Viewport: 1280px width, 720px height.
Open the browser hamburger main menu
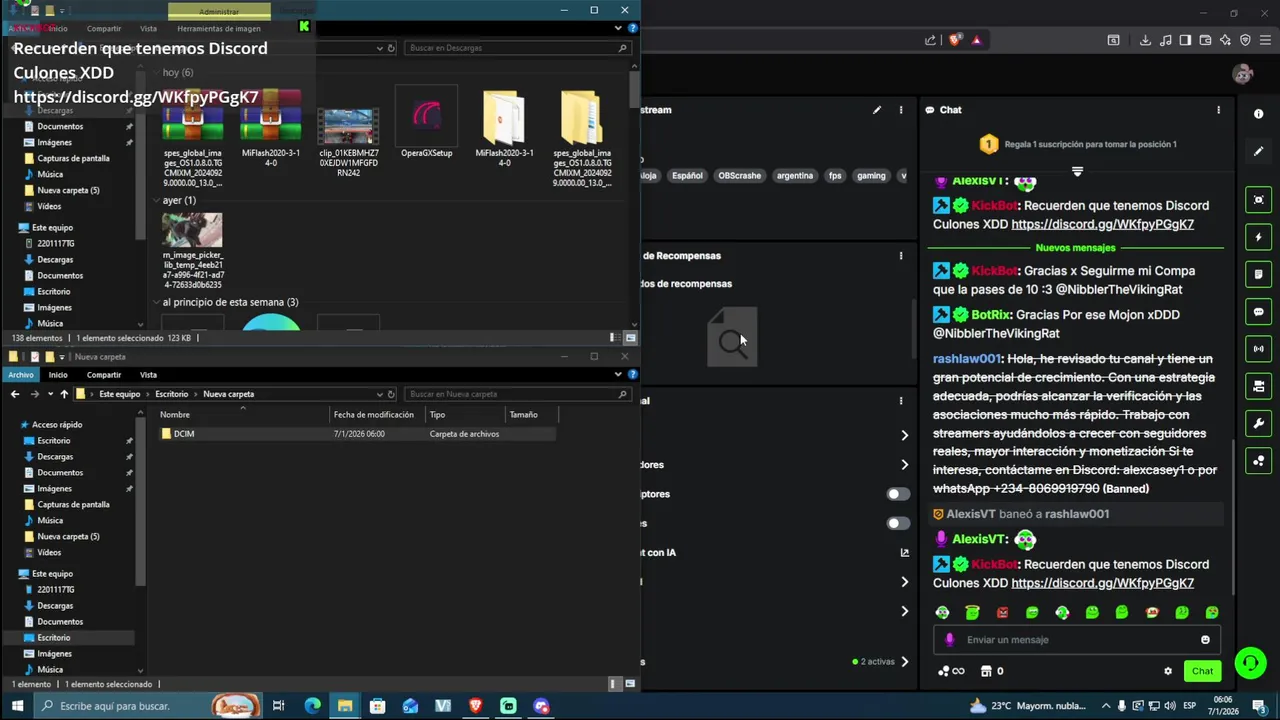click(x=1265, y=40)
